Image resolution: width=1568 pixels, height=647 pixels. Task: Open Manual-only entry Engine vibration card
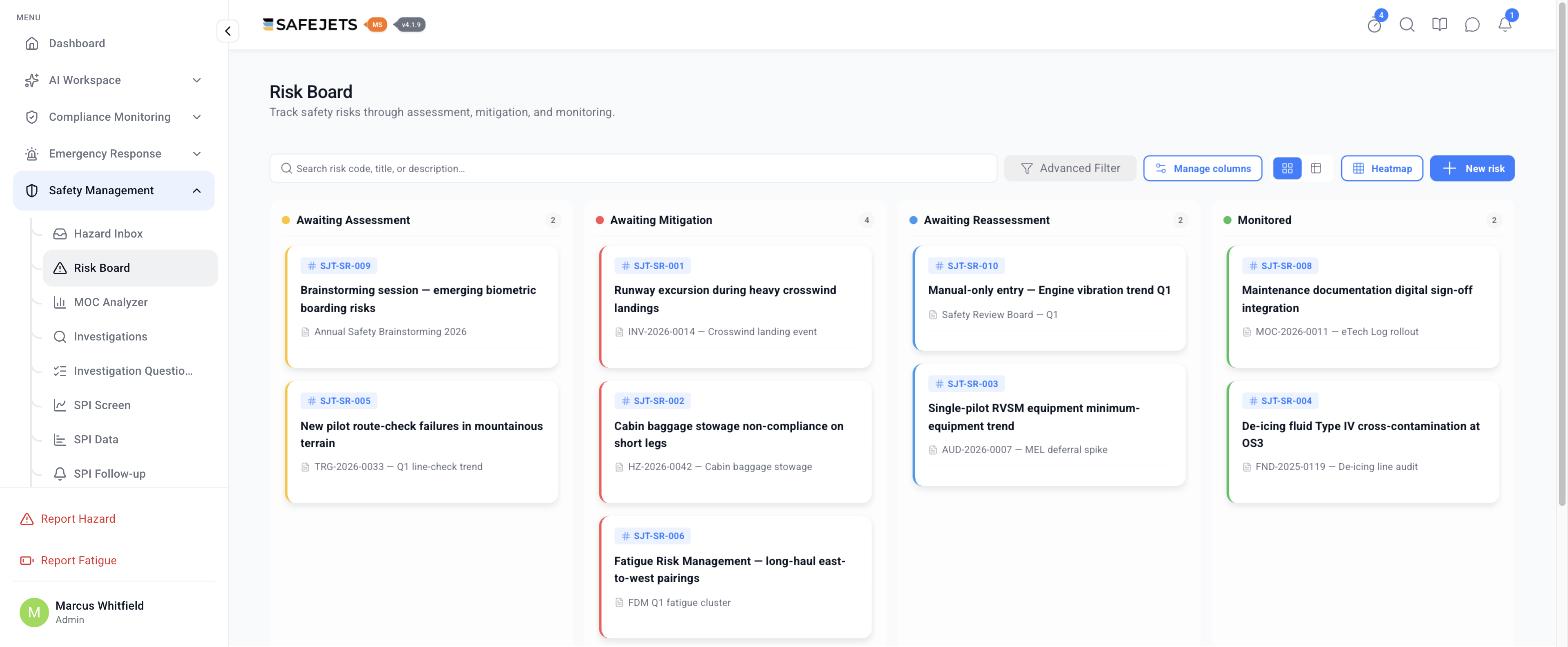(x=1050, y=298)
